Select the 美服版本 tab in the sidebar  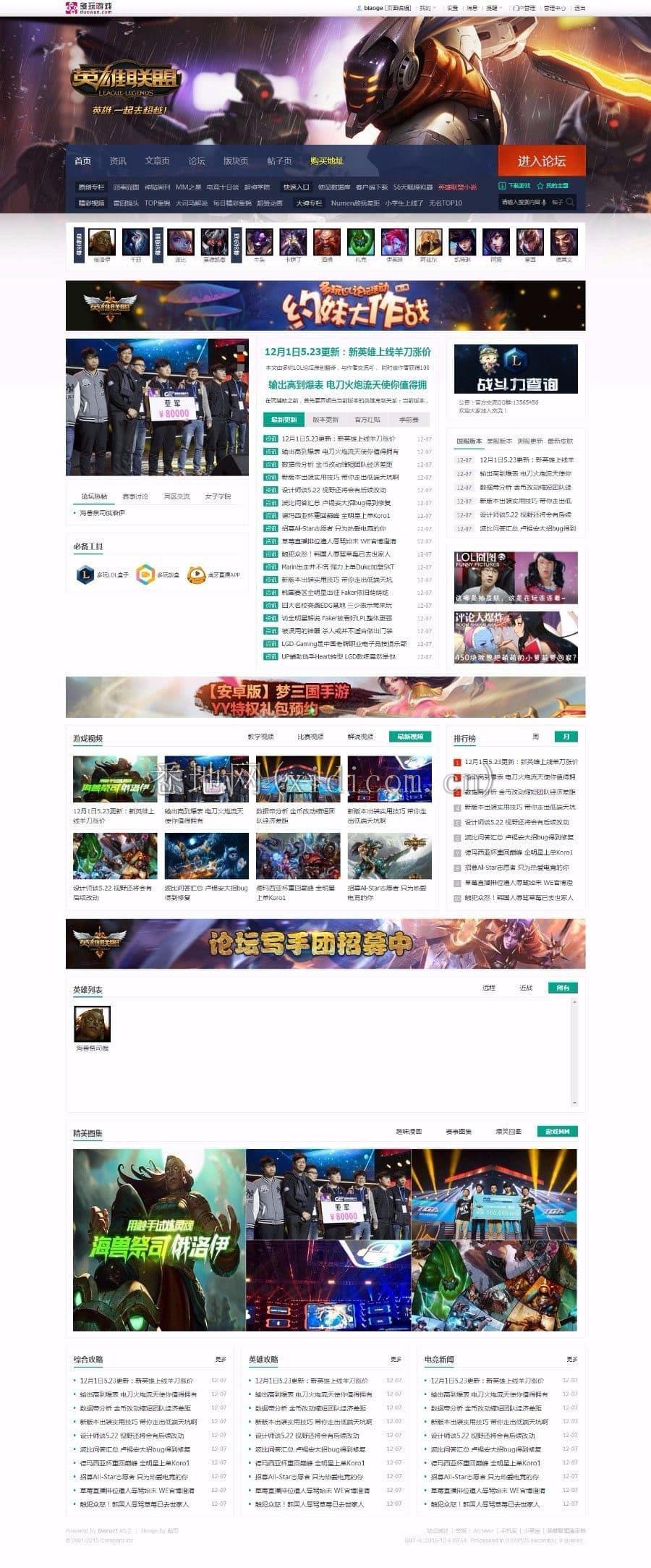(499, 441)
